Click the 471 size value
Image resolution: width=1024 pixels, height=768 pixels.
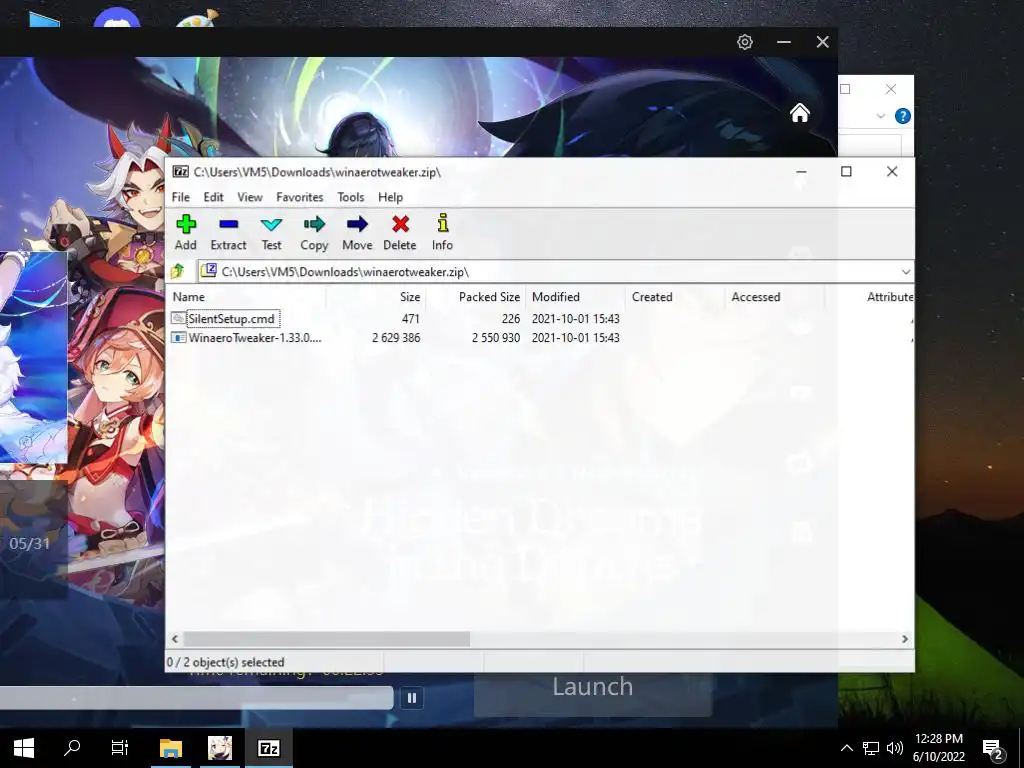point(411,319)
